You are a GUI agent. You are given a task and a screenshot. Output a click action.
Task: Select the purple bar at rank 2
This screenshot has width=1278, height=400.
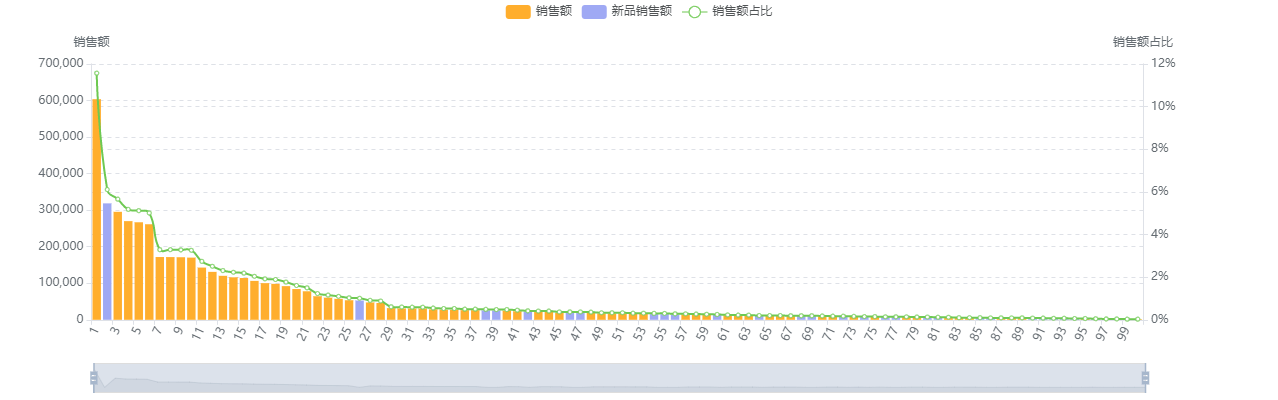pos(107,262)
